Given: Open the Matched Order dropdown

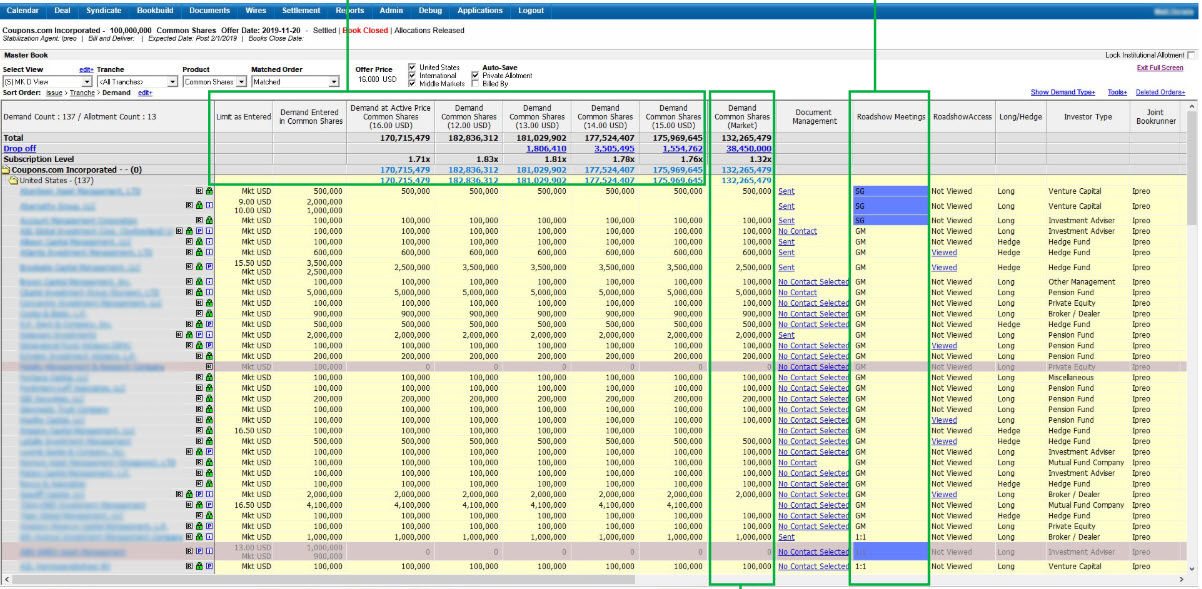Looking at the screenshot, I should click(x=295, y=82).
